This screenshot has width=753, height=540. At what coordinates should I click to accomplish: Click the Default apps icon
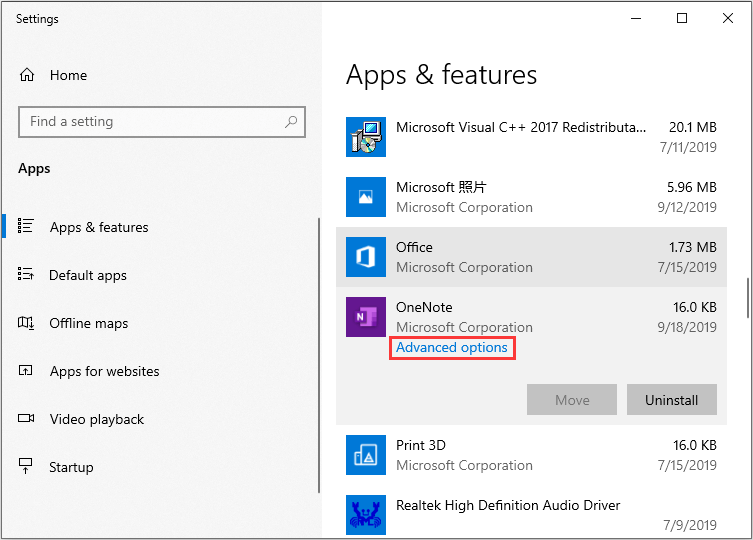pos(25,274)
